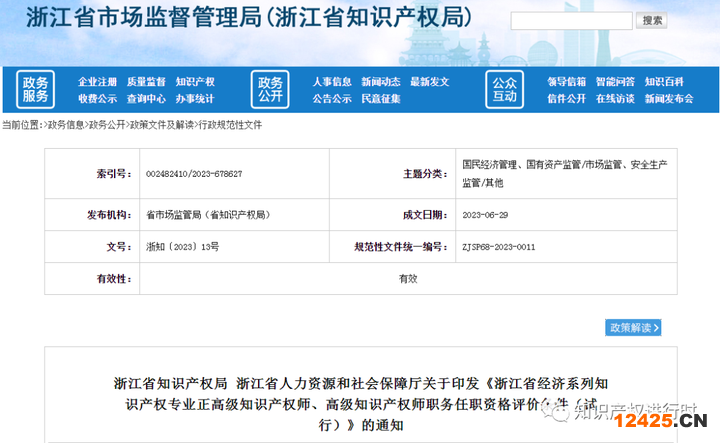720x443 pixels.
Task: Click inside the search text field
Action: 571,21
